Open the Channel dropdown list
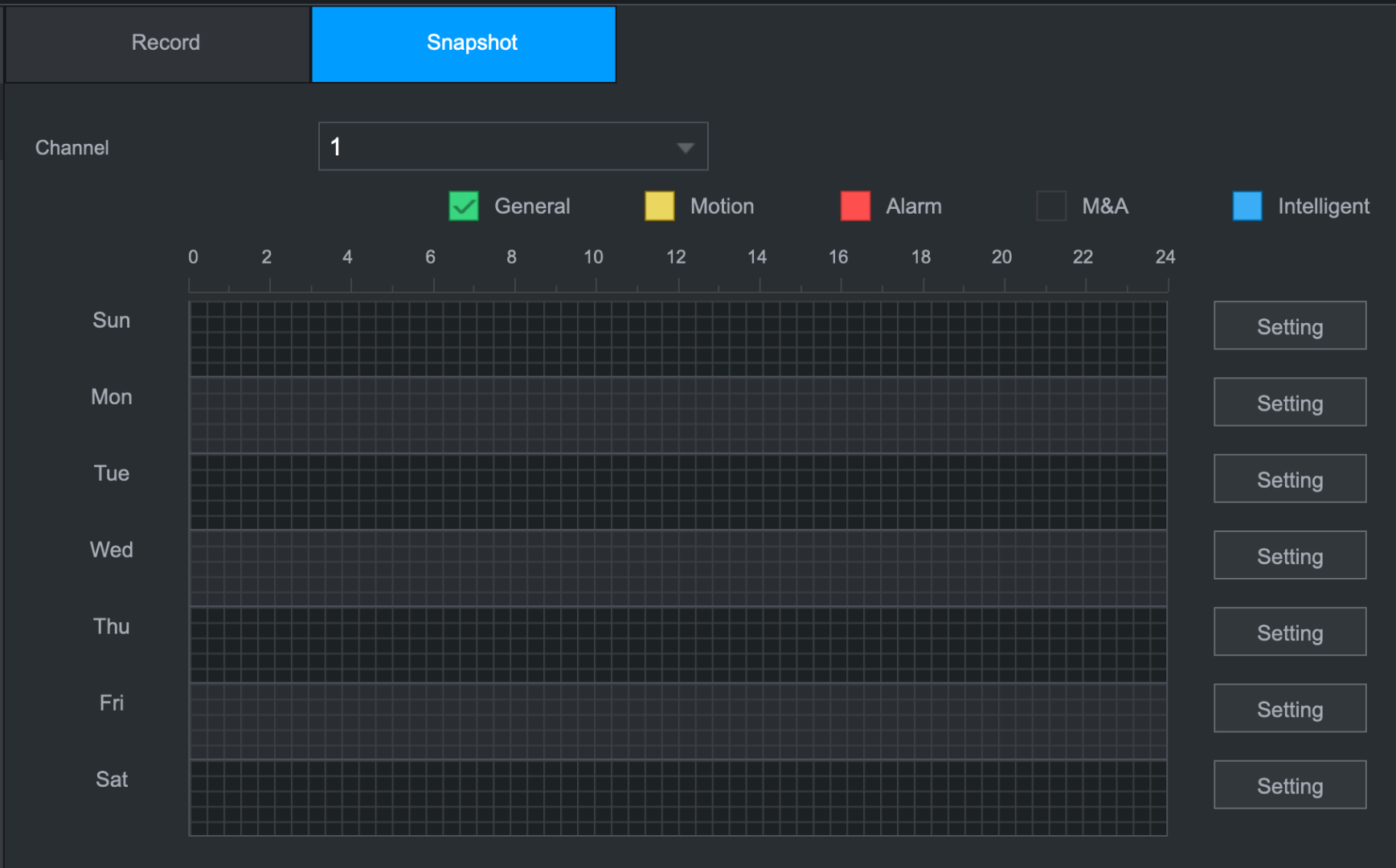 pyautogui.click(x=513, y=146)
